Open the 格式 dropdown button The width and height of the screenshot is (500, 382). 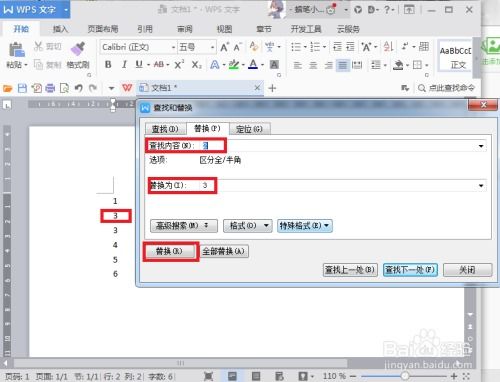point(248,226)
